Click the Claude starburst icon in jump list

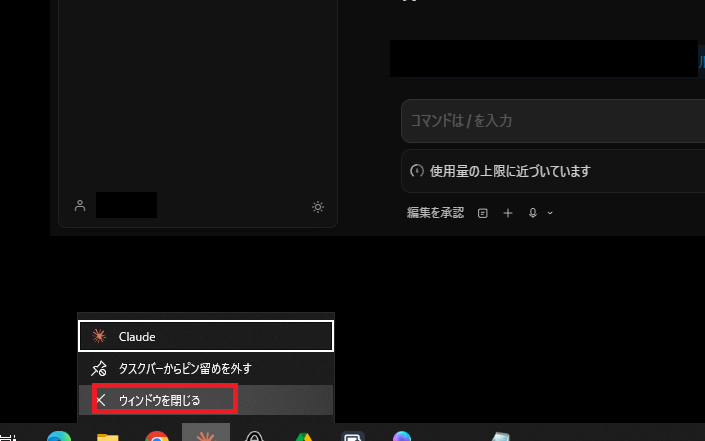tap(99, 336)
